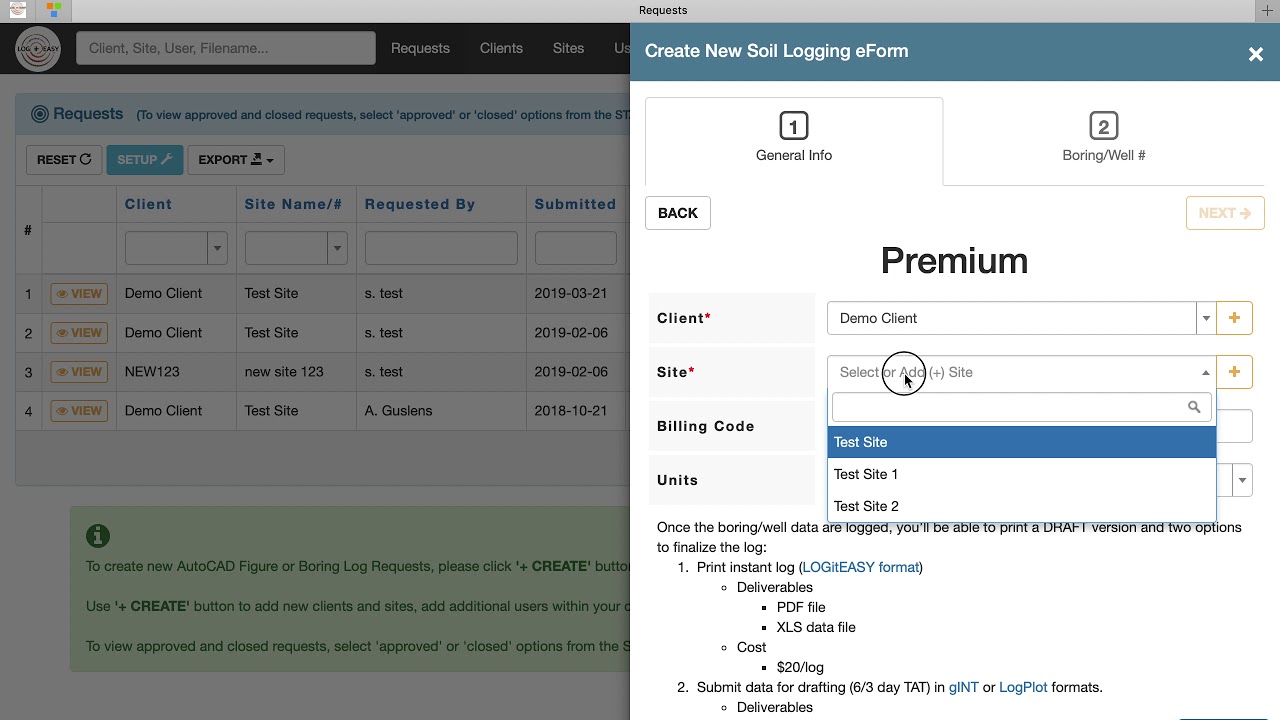1280x720 pixels.
Task: Click the RESET button
Action: click(x=64, y=160)
